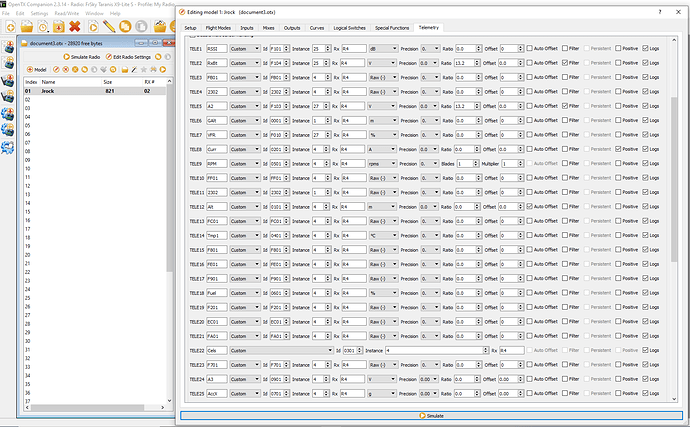Click the page-with-play-arrow icon in main toolbar

click(93, 27)
